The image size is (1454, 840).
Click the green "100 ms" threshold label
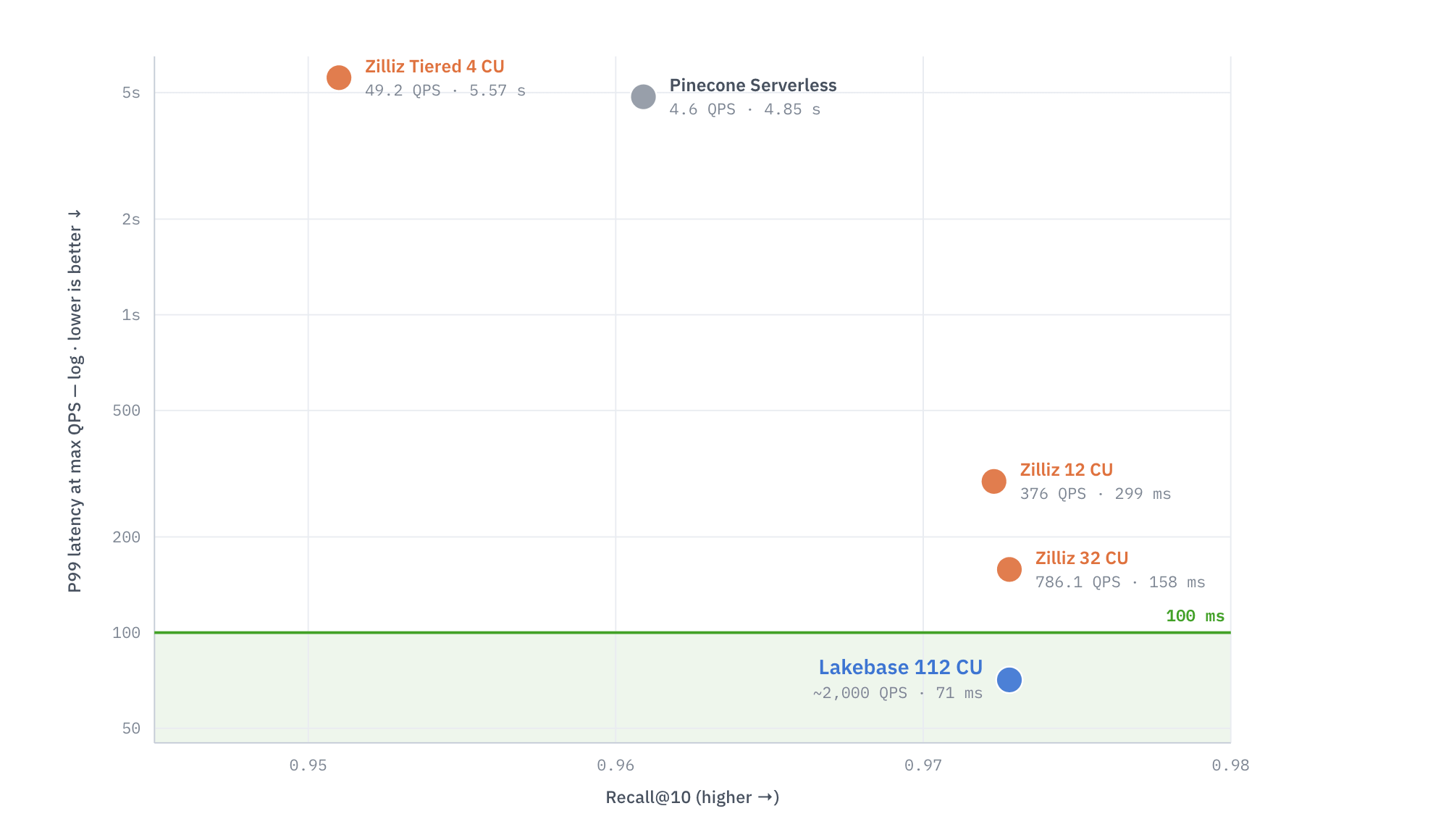click(1195, 616)
